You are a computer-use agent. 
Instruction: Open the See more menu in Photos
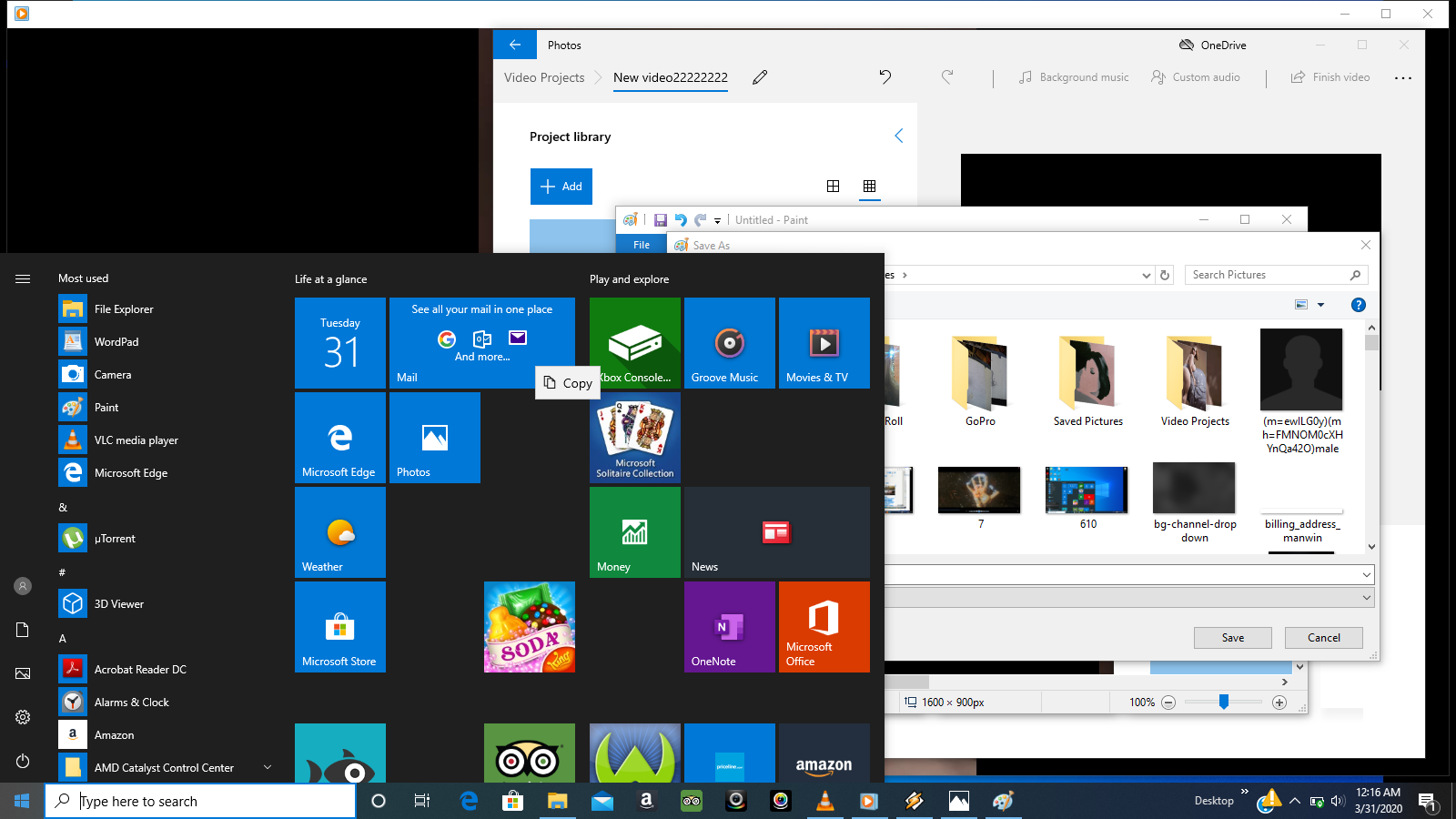1402,78
